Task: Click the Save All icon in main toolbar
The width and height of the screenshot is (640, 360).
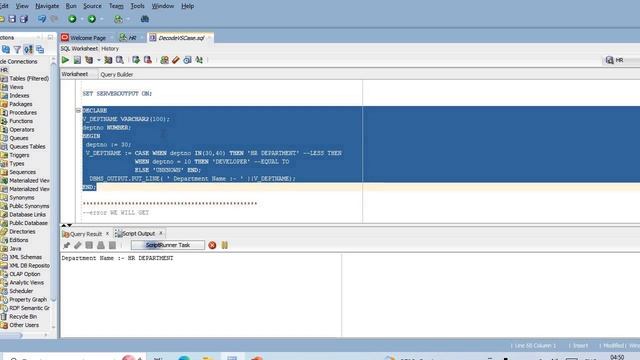Action: [24, 19]
